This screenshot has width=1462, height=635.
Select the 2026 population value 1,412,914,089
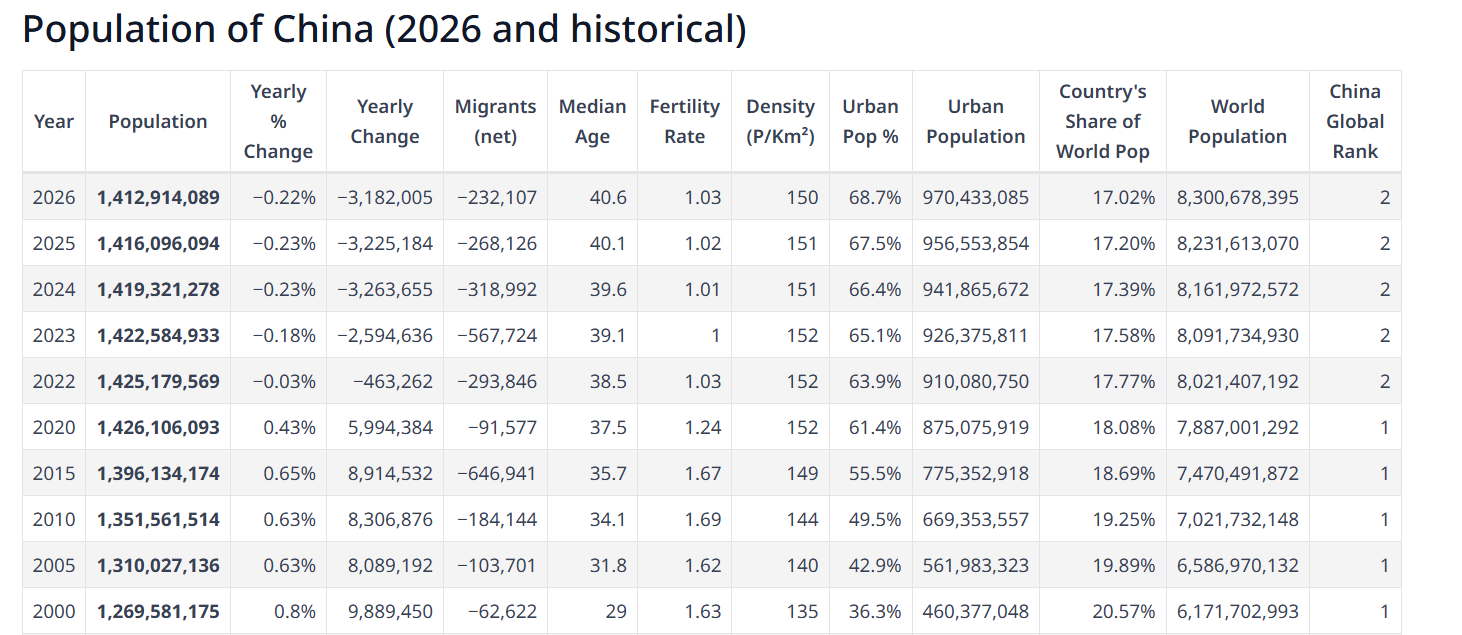pyautogui.click(x=158, y=197)
